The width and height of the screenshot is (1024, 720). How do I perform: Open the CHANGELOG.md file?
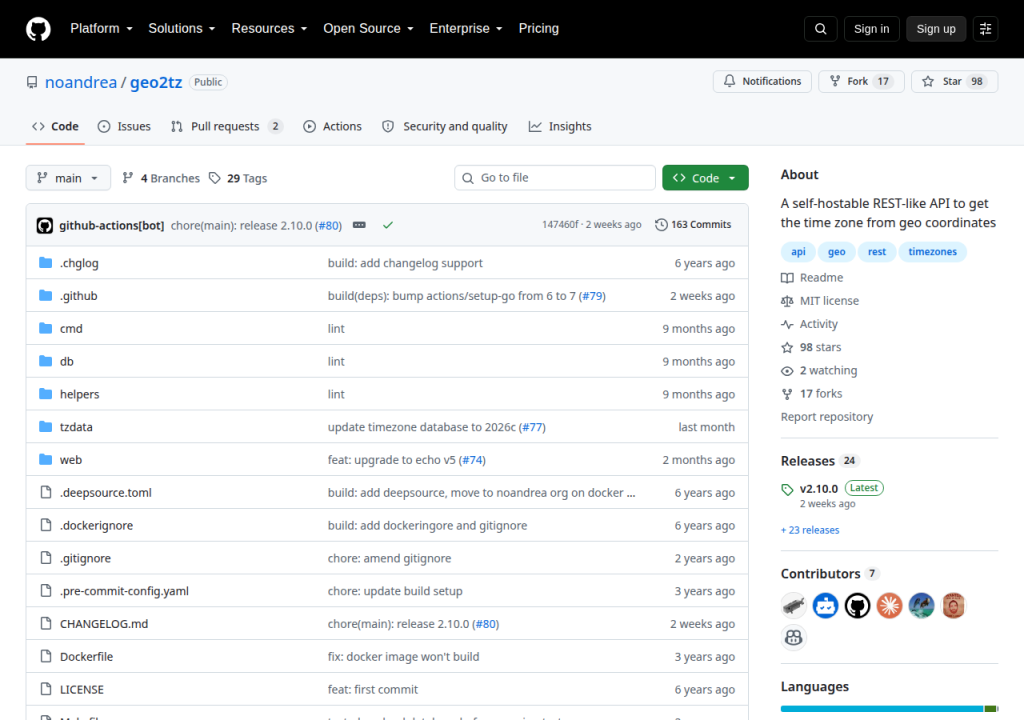click(x=104, y=624)
